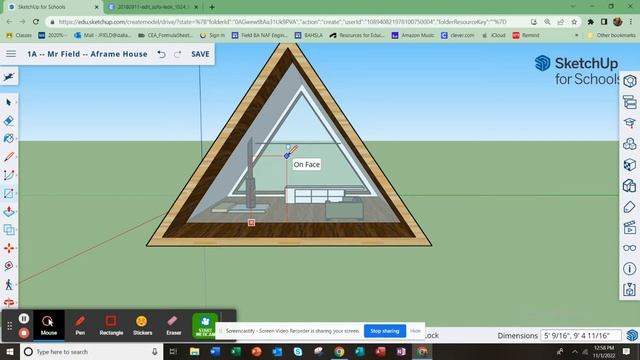
Task: Open the Entity Info panel
Action: 629,81
